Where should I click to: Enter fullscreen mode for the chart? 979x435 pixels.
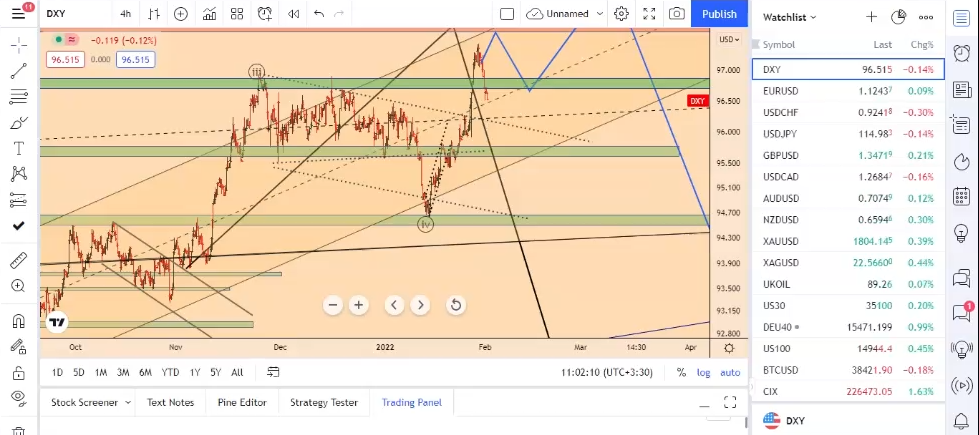650,14
